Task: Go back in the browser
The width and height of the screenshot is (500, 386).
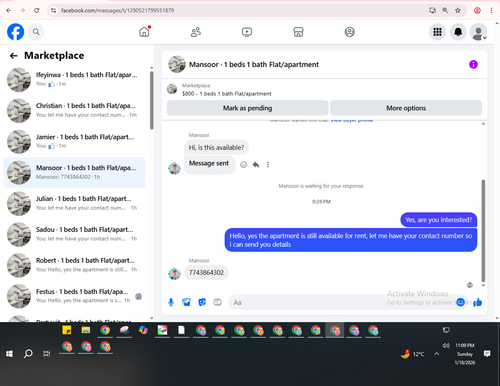Action: pyautogui.click(x=9, y=10)
